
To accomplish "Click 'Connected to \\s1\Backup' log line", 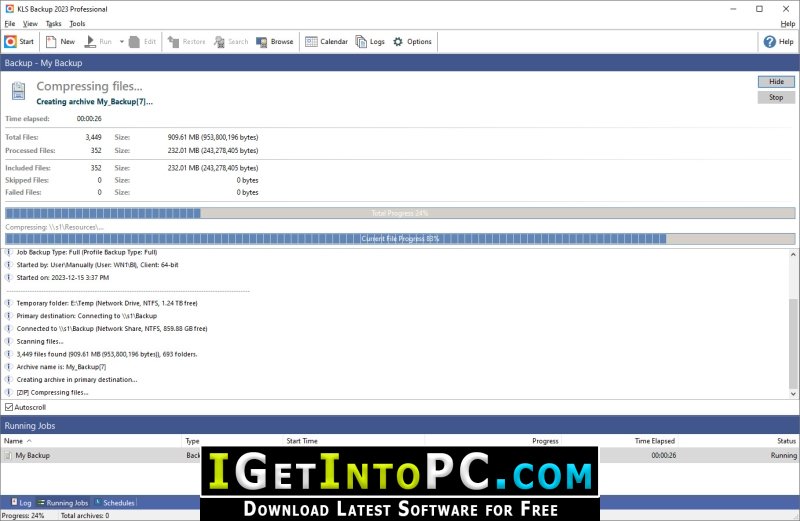I will (x=112, y=329).
